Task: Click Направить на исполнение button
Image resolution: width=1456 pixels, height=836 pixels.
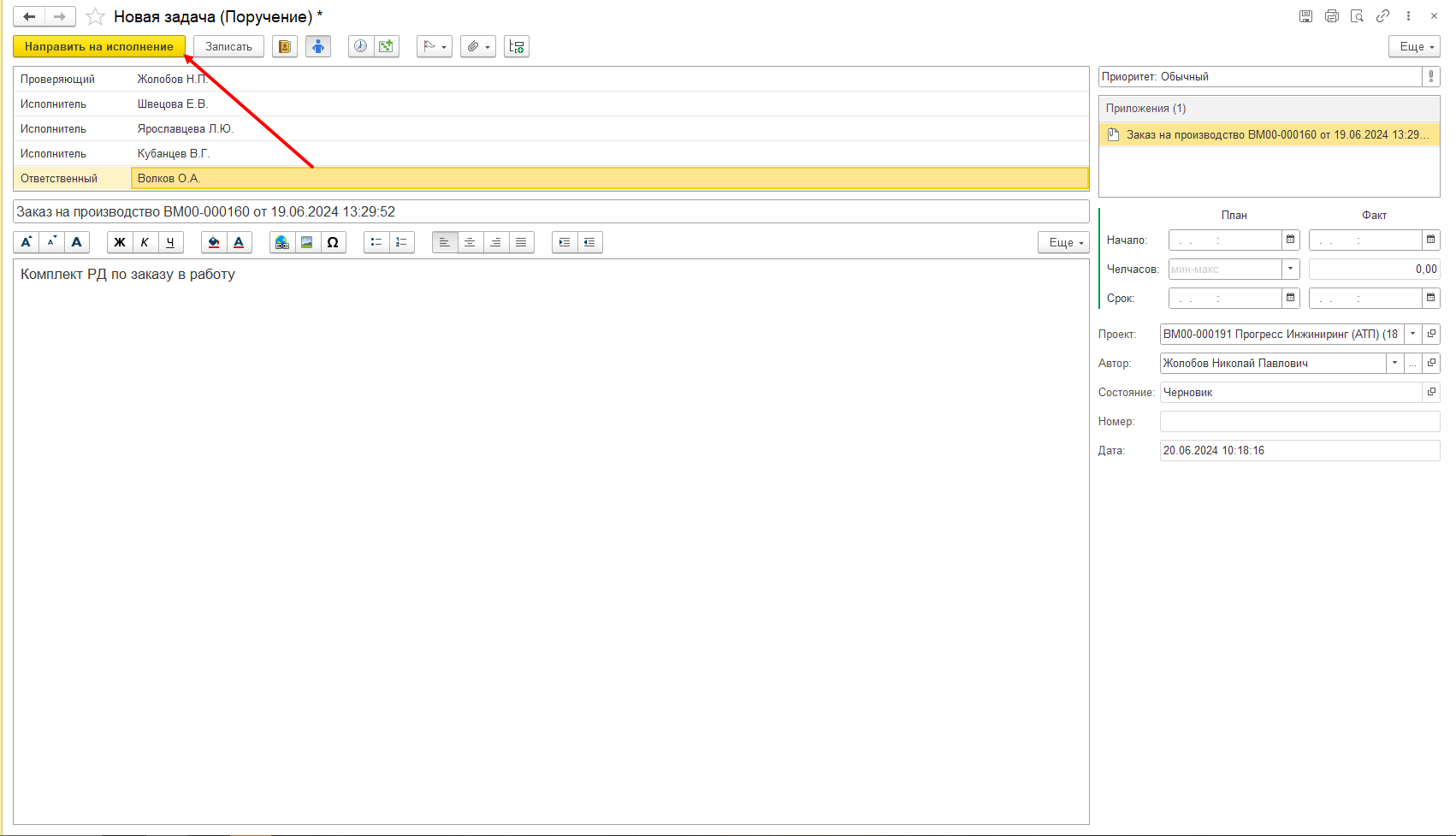Action: coord(99,46)
